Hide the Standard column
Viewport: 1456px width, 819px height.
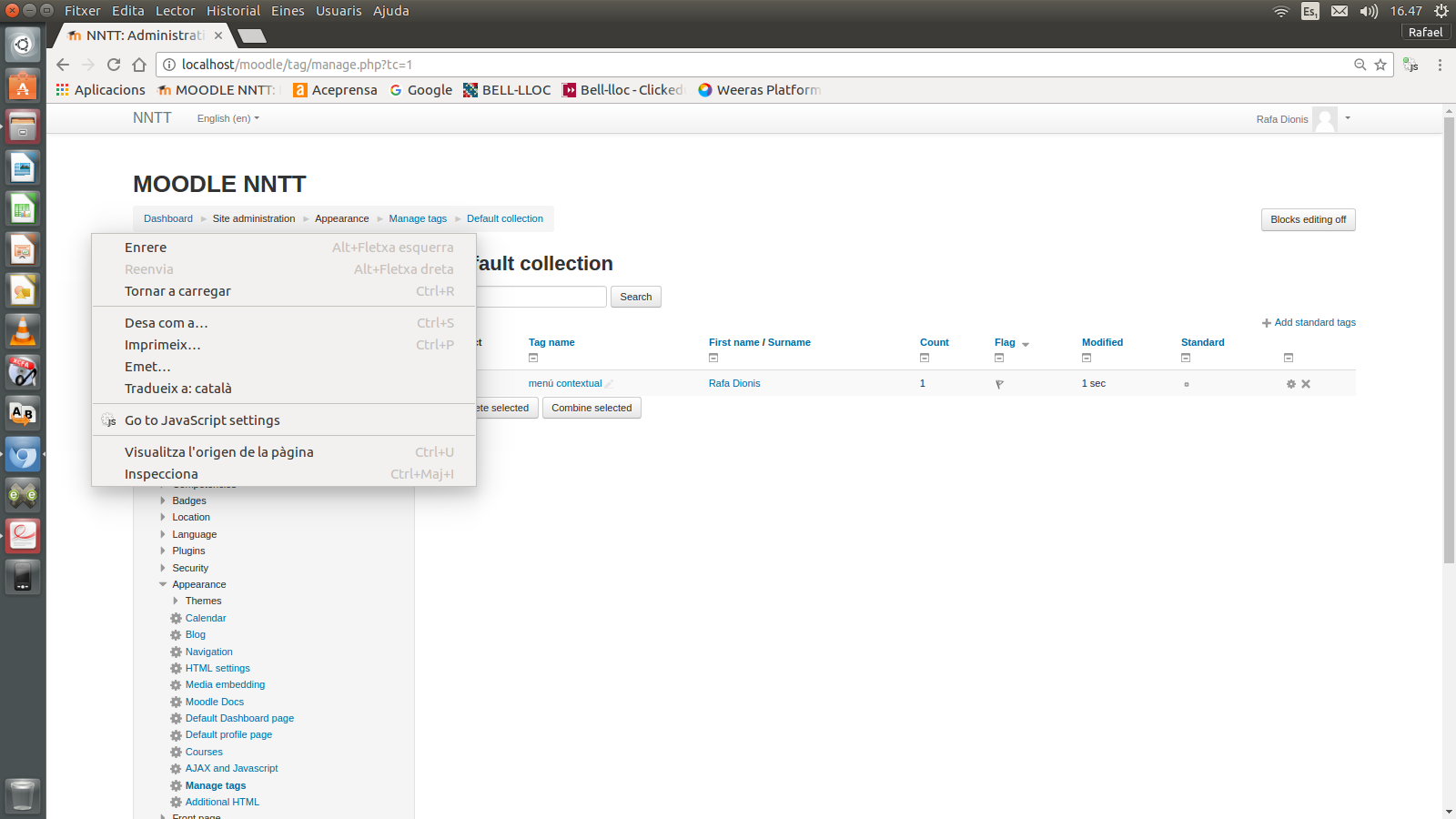point(1186,358)
